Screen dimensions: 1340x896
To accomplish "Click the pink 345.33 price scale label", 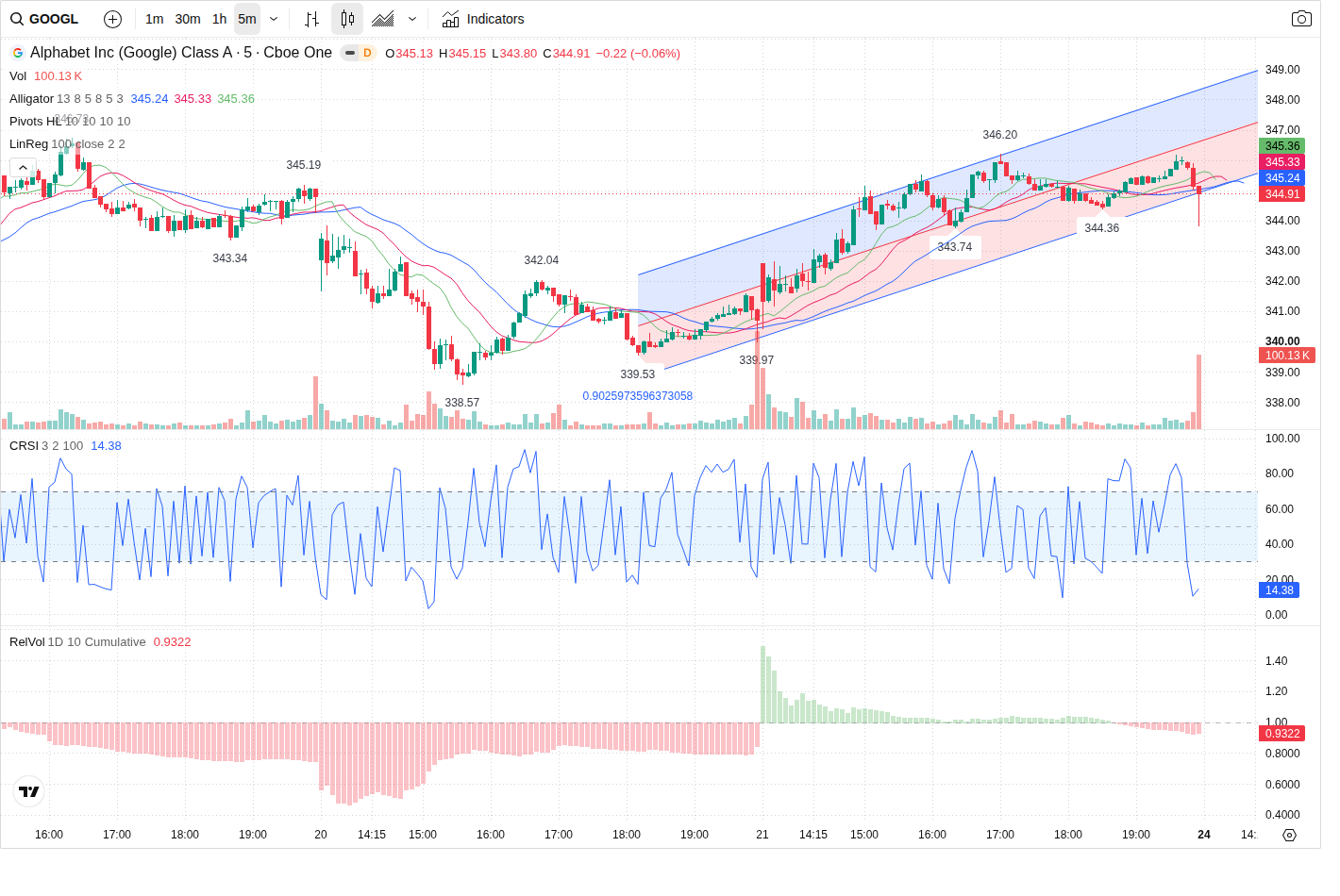I will 1281,162.
